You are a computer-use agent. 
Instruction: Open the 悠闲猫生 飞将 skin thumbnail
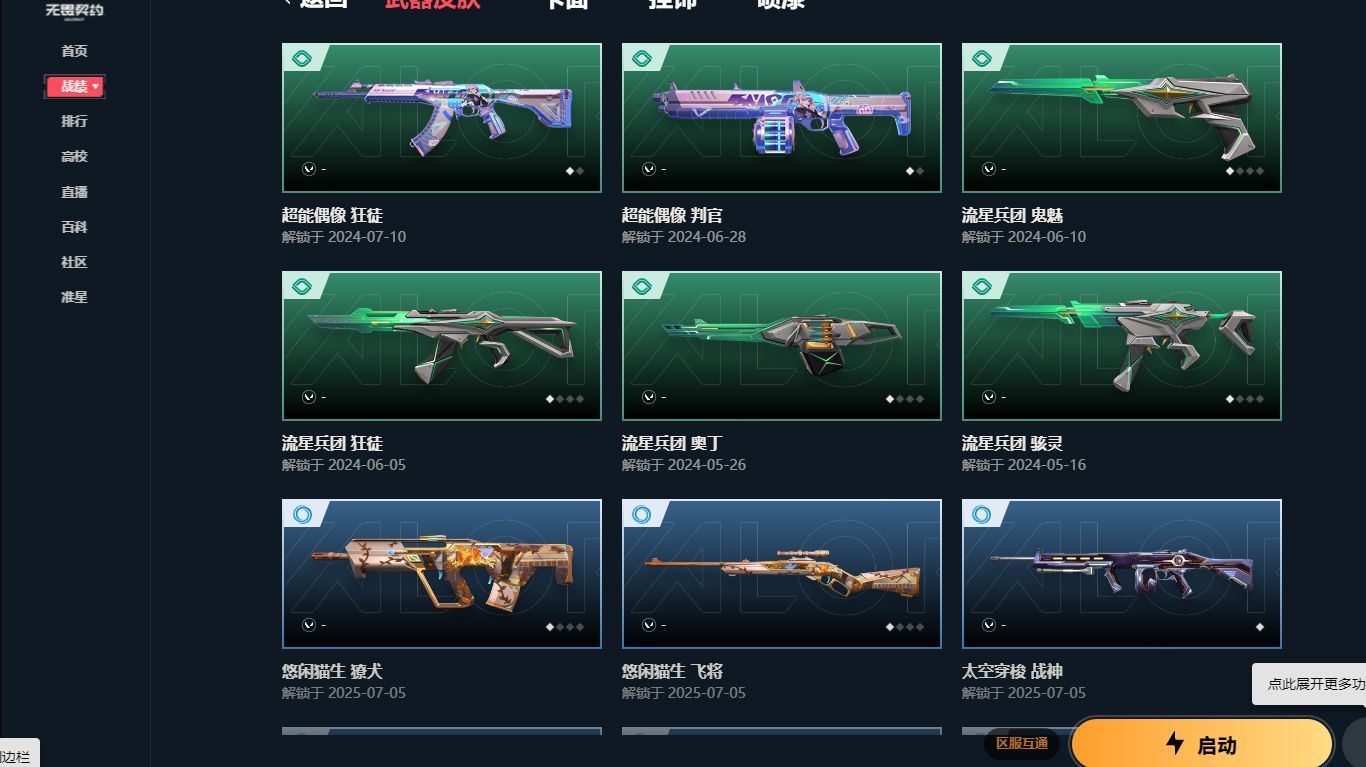pos(782,574)
